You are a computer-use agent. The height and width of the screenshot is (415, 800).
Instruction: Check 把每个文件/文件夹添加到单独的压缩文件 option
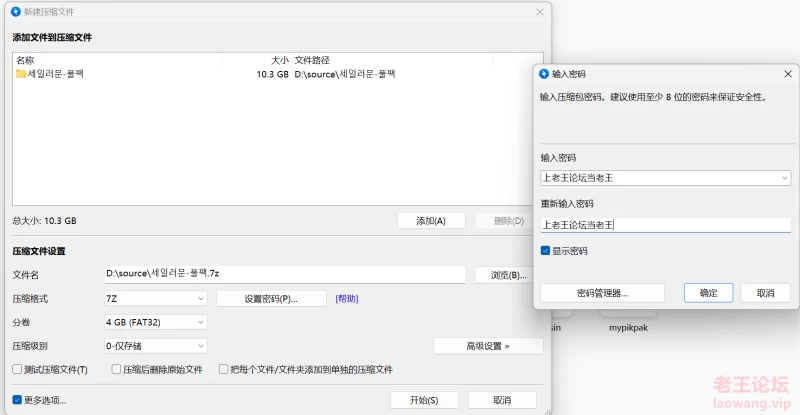pyautogui.click(x=223, y=369)
